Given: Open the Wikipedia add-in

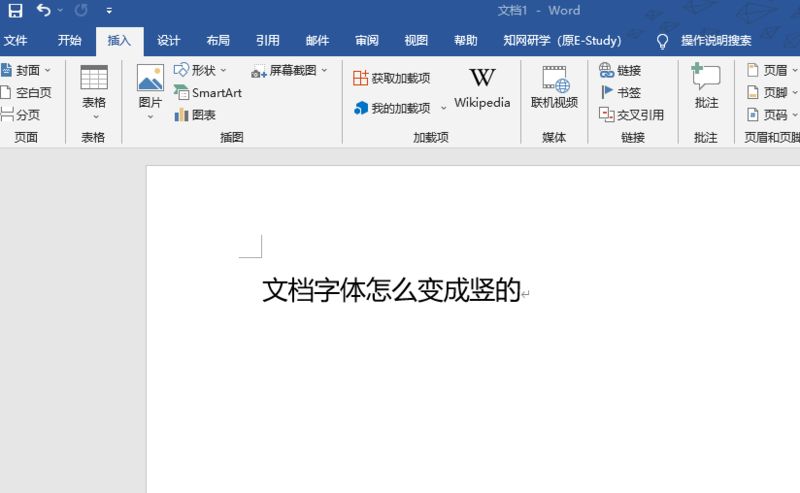Looking at the screenshot, I should point(482,88).
